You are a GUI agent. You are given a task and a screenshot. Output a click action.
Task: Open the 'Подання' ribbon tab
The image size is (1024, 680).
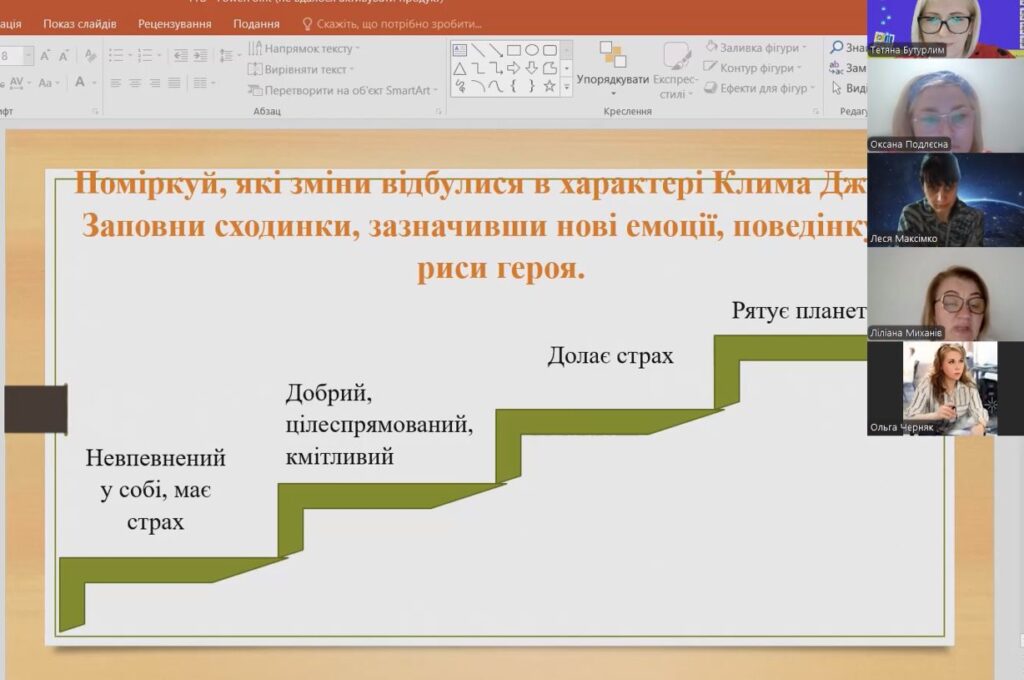256,24
